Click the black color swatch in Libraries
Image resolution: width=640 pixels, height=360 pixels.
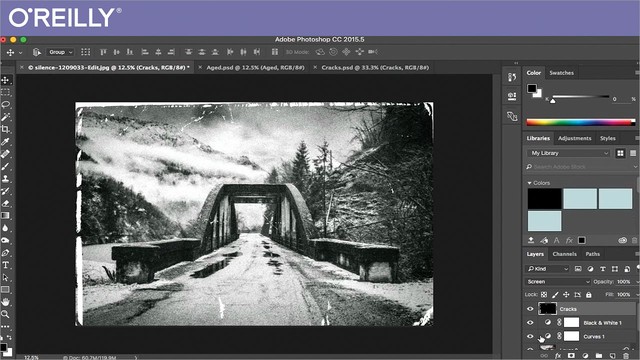(544, 199)
